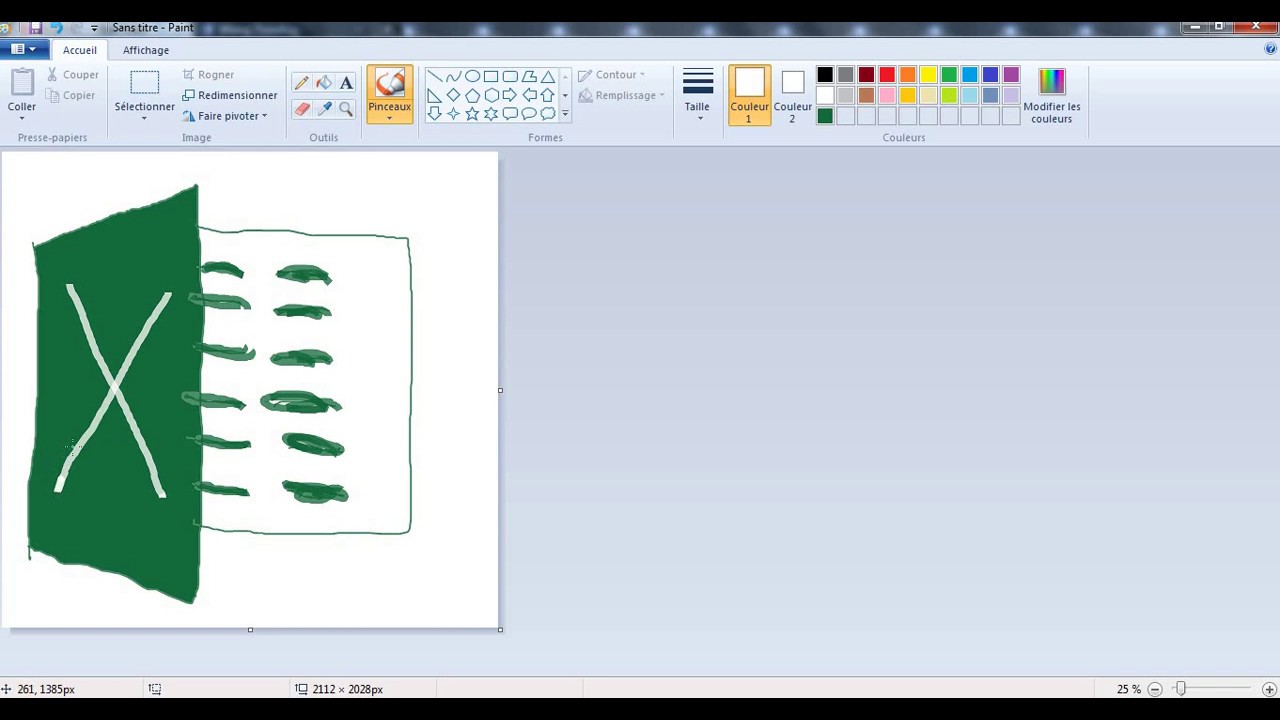Viewport: 1280px width, 720px height.
Task: Choose the five-point star shape
Action: [472, 114]
